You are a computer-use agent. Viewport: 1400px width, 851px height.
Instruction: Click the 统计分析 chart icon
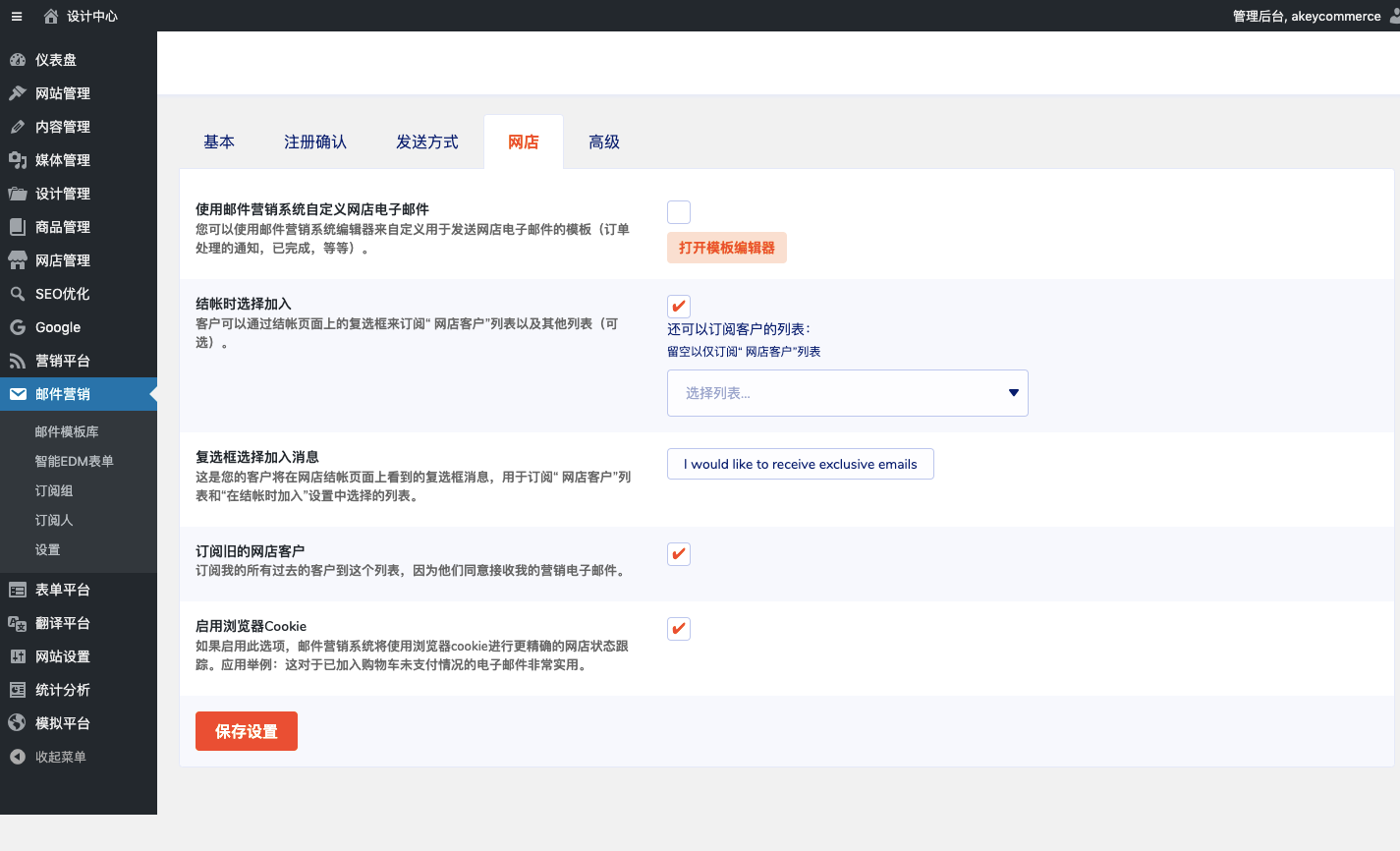[17, 690]
